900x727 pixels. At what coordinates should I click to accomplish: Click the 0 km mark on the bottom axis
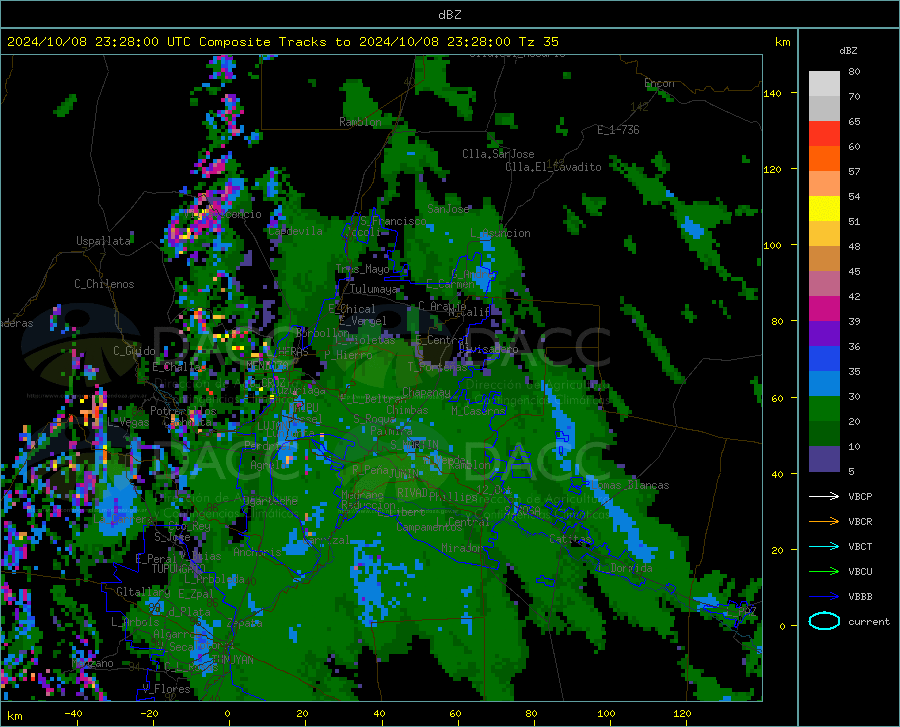point(228,713)
